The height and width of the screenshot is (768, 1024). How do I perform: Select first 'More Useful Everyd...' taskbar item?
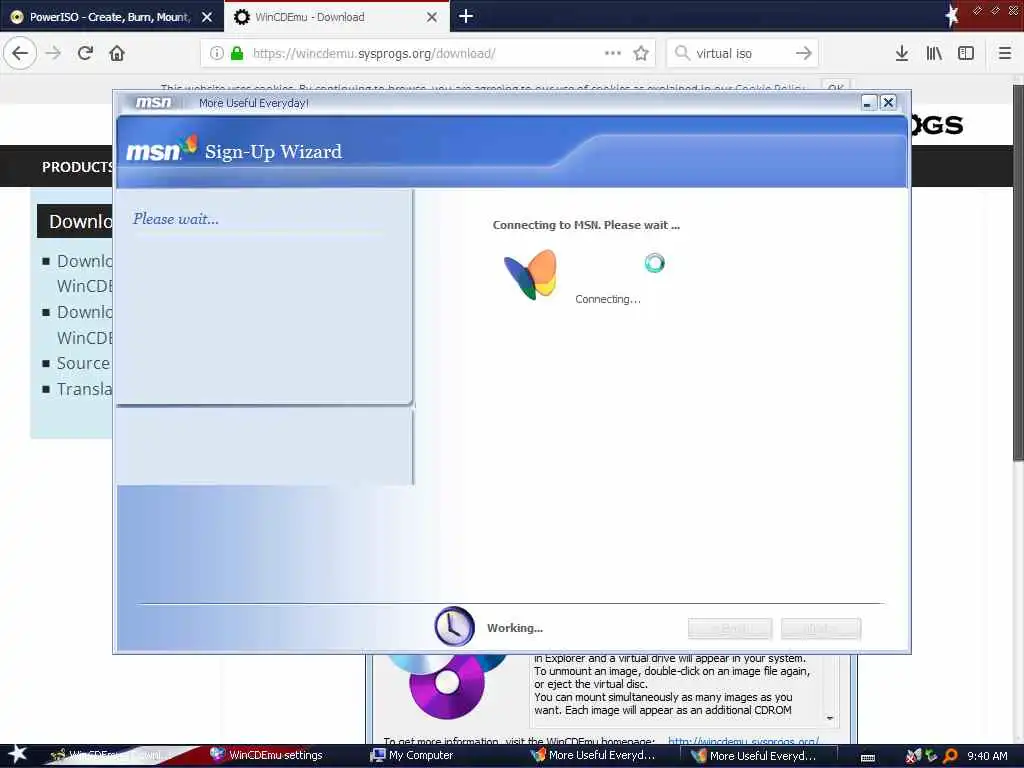[x=593, y=755]
